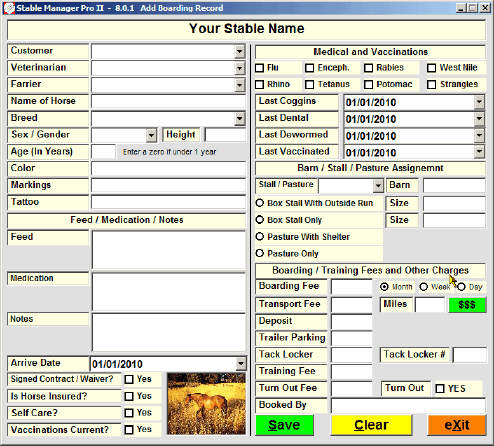Choose Pasture With Shelter option

pos(260,237)
